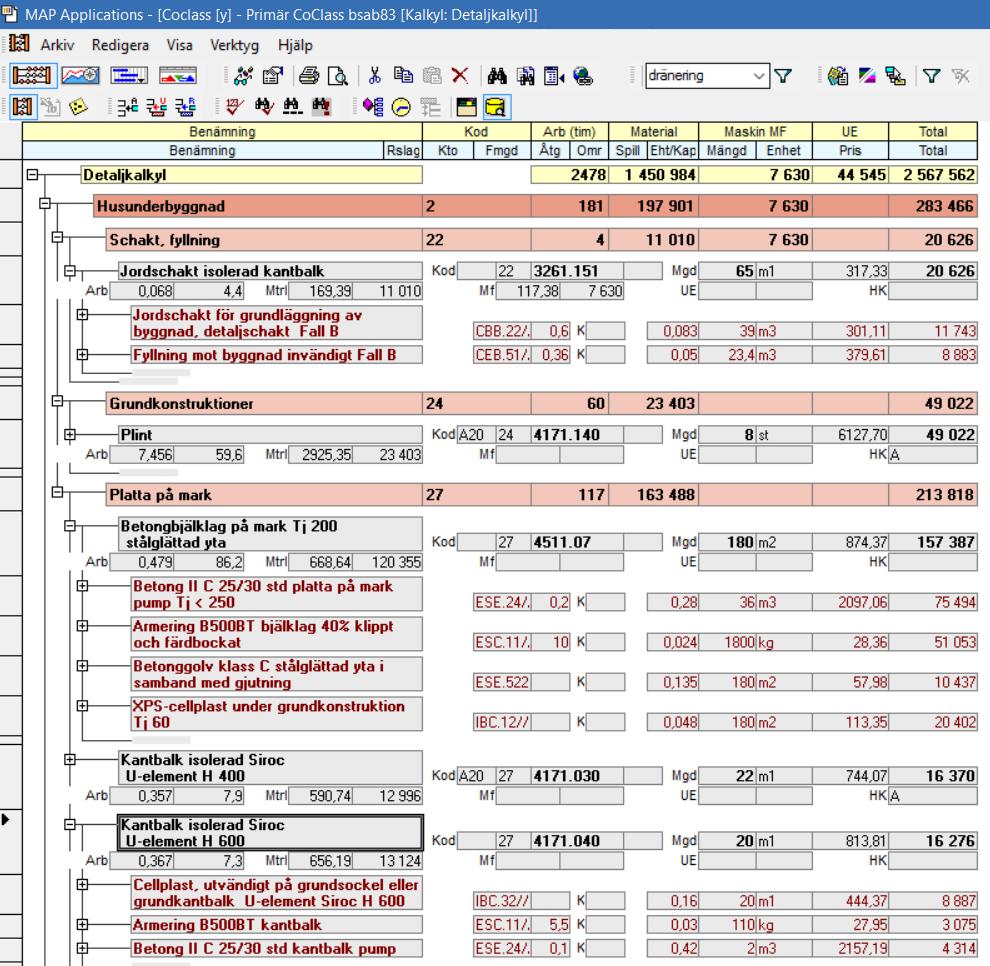
Task: Click the find-in-documents binoculars icon
Action: point(526,76)
